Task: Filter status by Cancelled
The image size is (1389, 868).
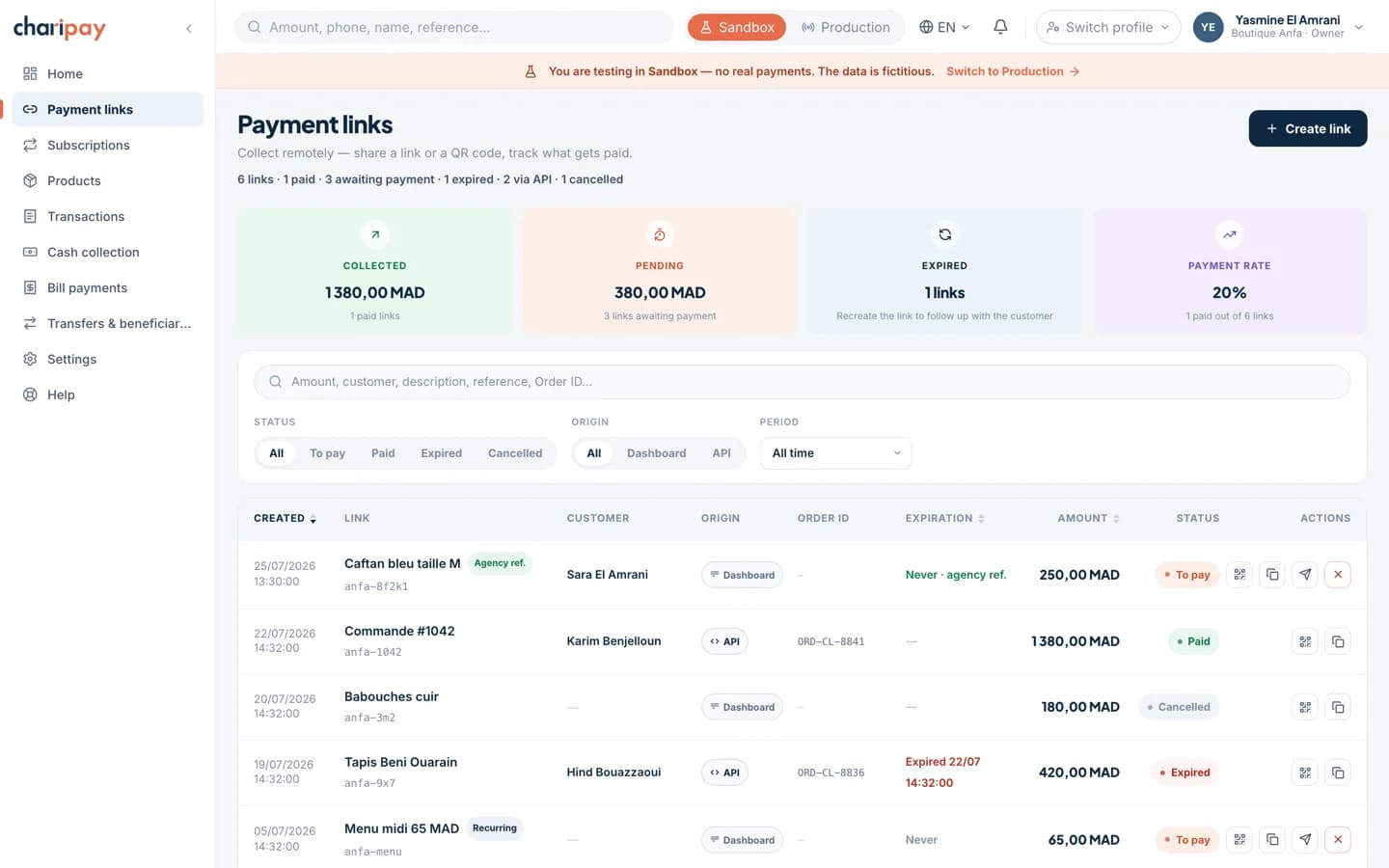Action: [x=515, y=453]
